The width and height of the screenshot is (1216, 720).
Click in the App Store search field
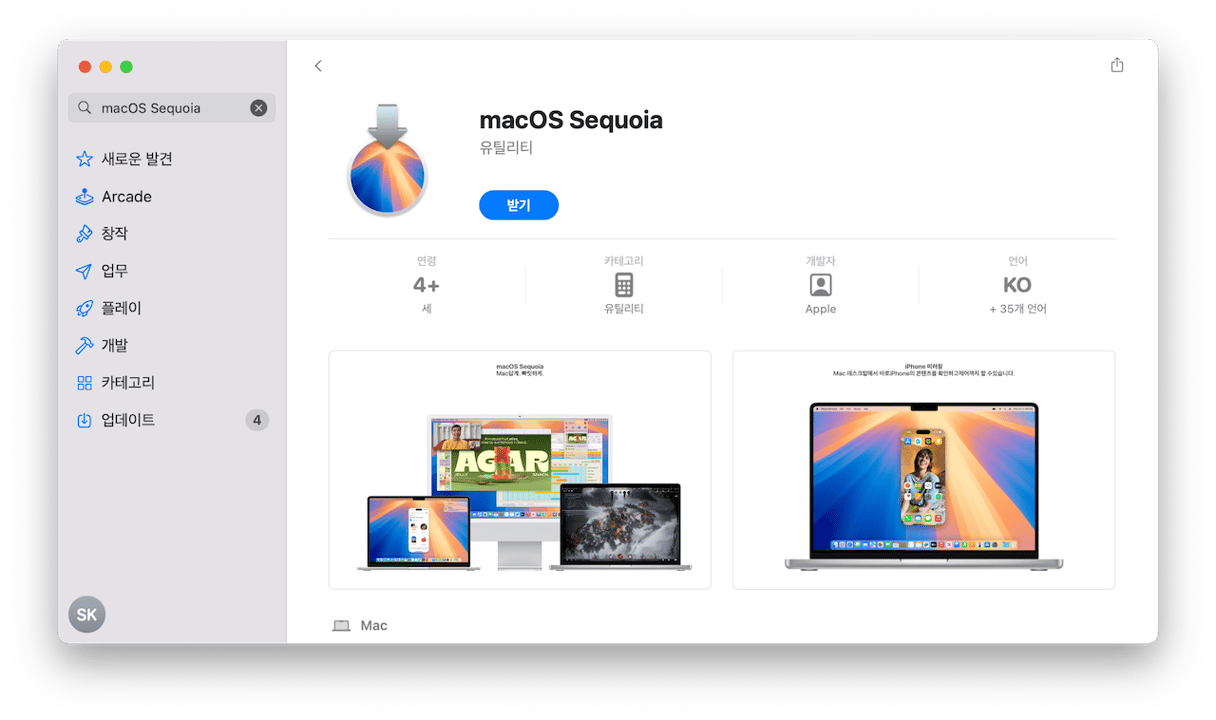click(x=172, y=108)
